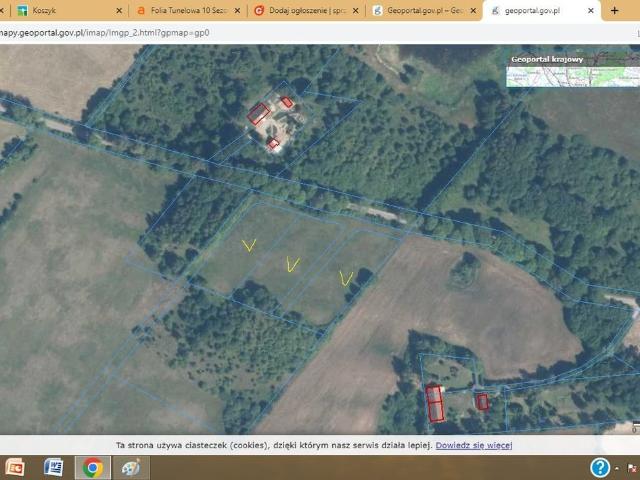Close the Koszyk tab
Image resolution: width=640 pixels, height=480 pixels.
click(119, 11)
